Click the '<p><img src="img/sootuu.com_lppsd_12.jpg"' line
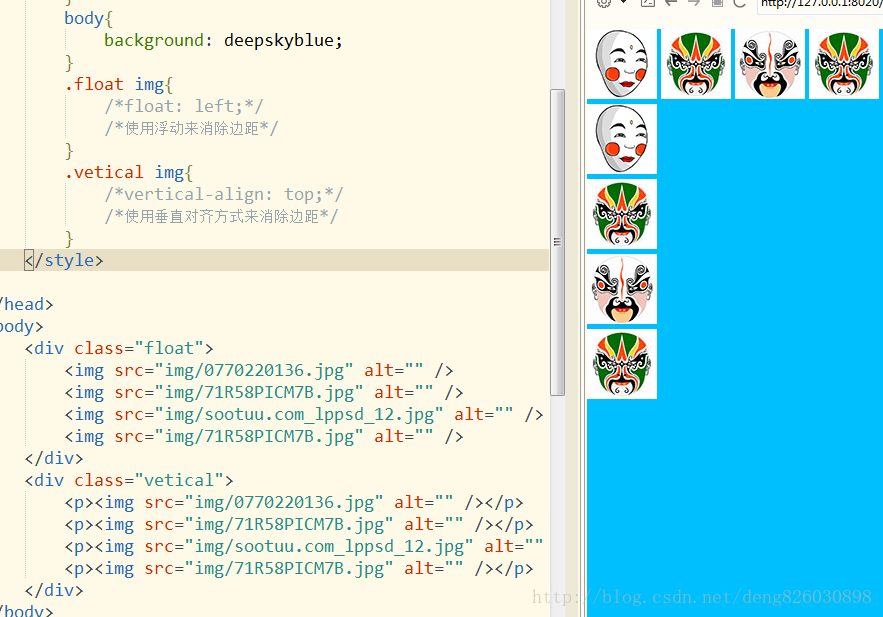 pyautogui.click(x=304, y=546)
